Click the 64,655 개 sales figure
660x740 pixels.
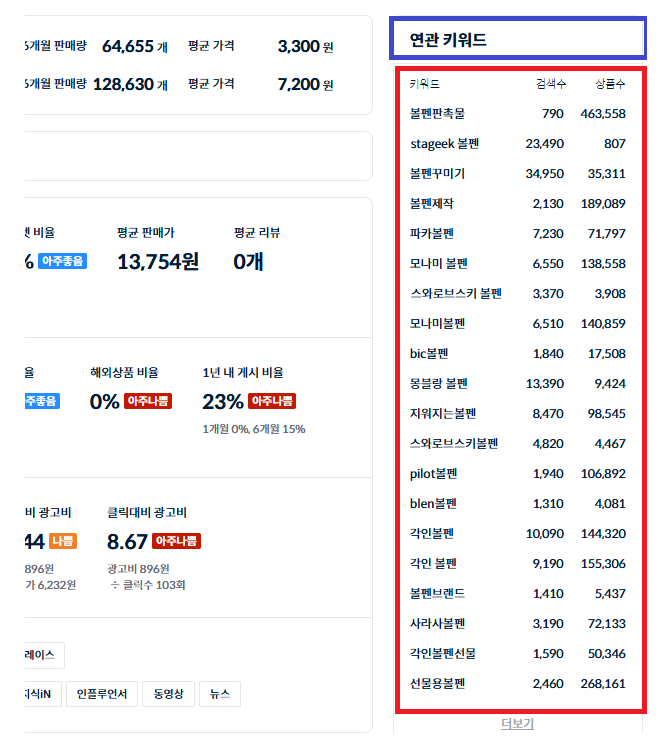(x=135, y=46)
